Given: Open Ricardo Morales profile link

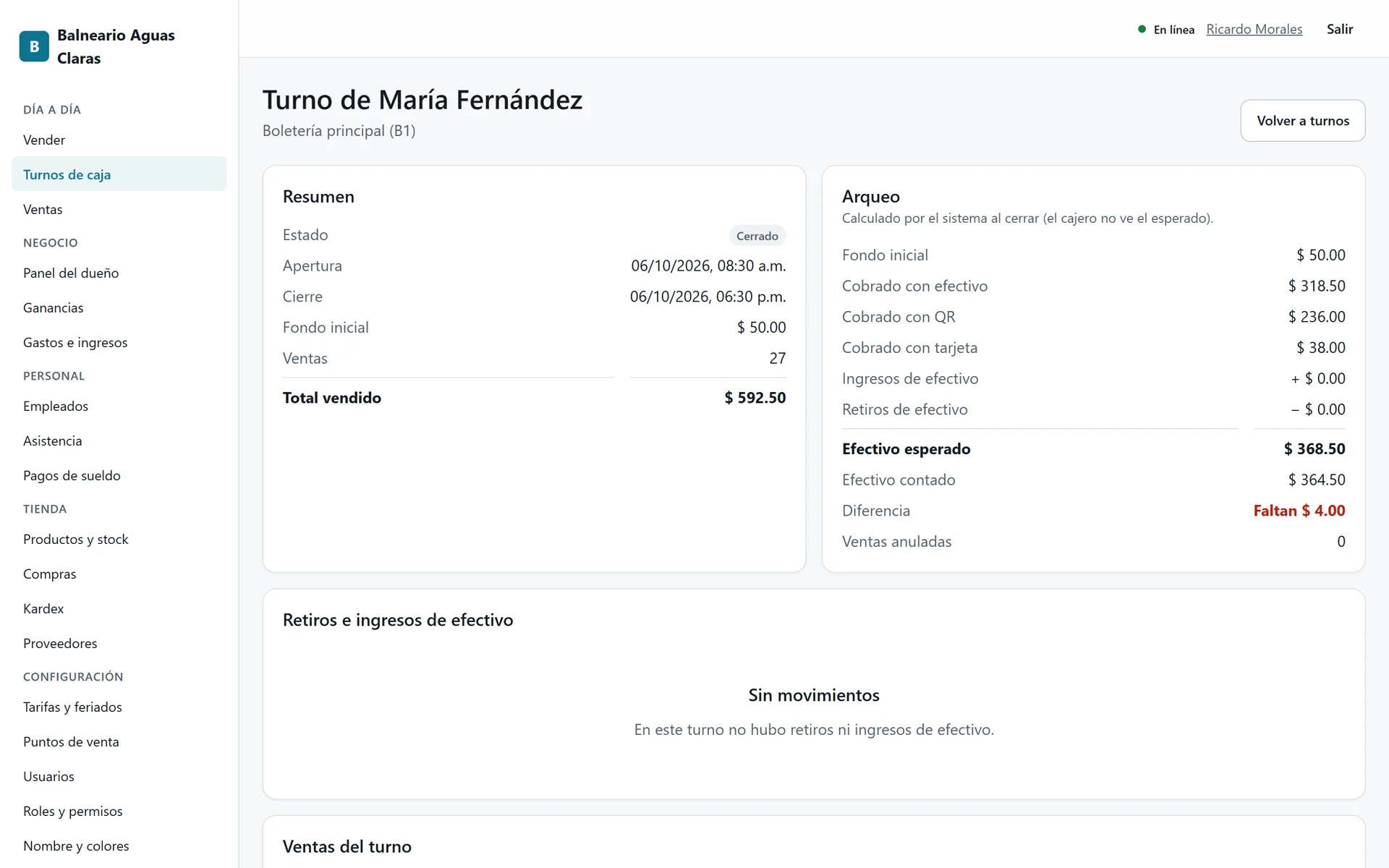Looking at the screenshot, I should (x=1254, y=29).
